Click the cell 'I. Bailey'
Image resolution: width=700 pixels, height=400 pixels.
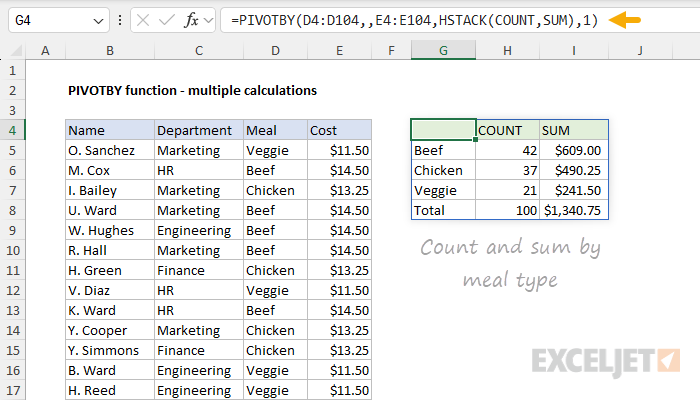point(110,191)
